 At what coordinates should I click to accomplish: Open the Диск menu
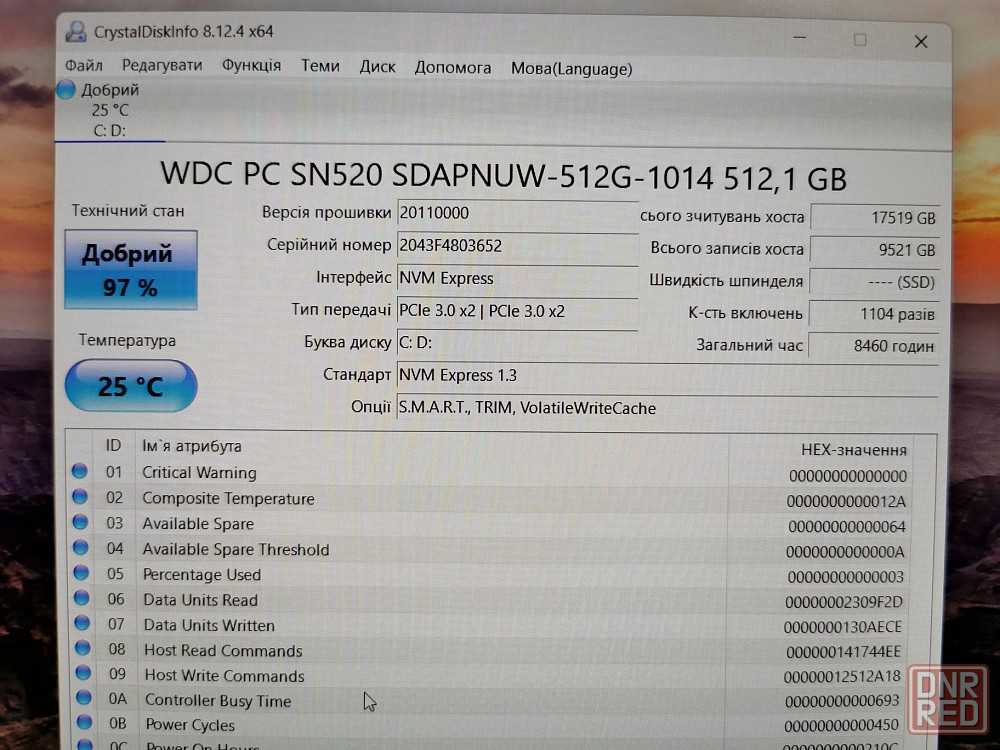377,67
